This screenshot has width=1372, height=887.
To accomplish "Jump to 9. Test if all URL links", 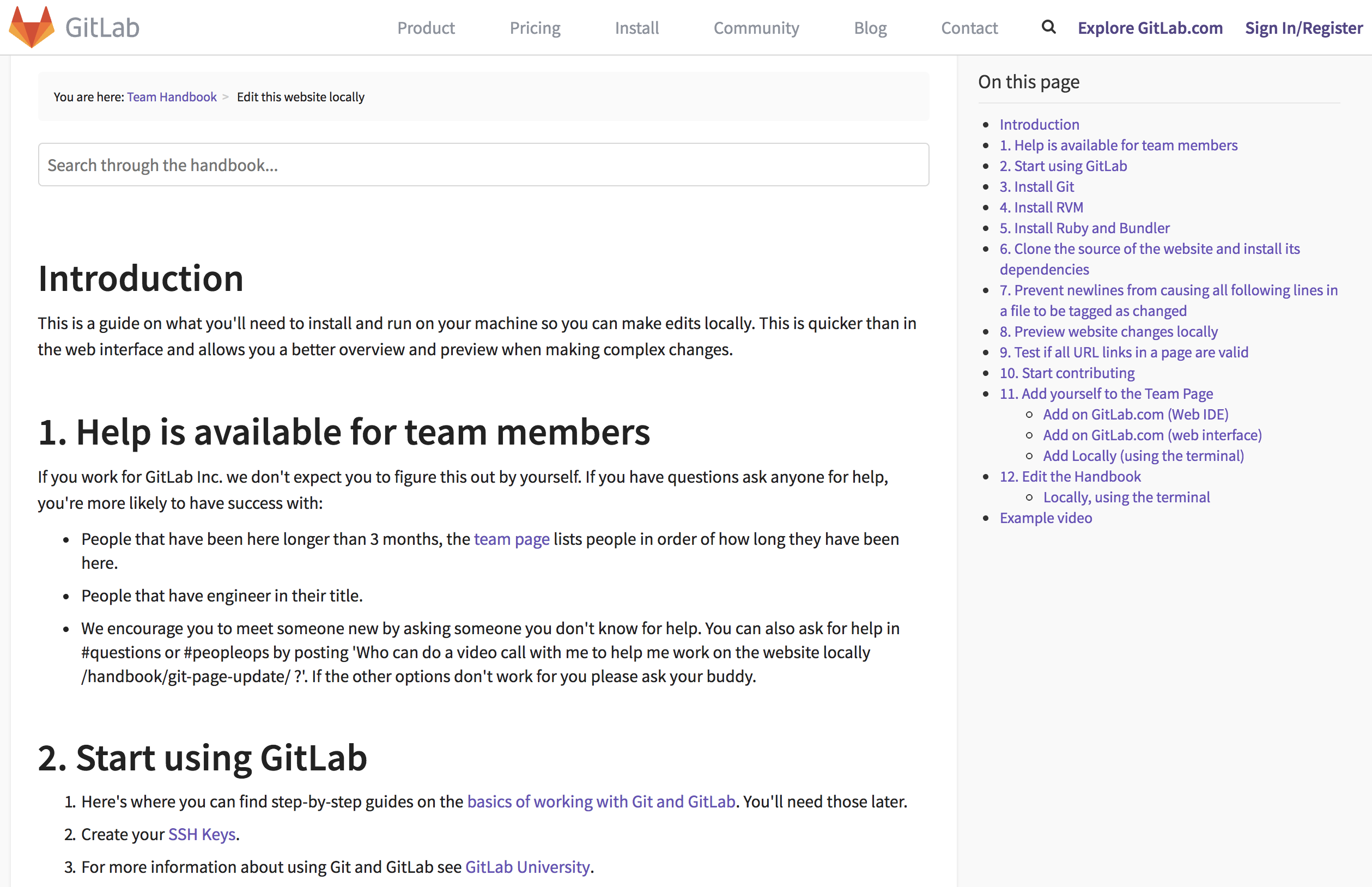I will pyautogui.click(x=1123, y=353).
